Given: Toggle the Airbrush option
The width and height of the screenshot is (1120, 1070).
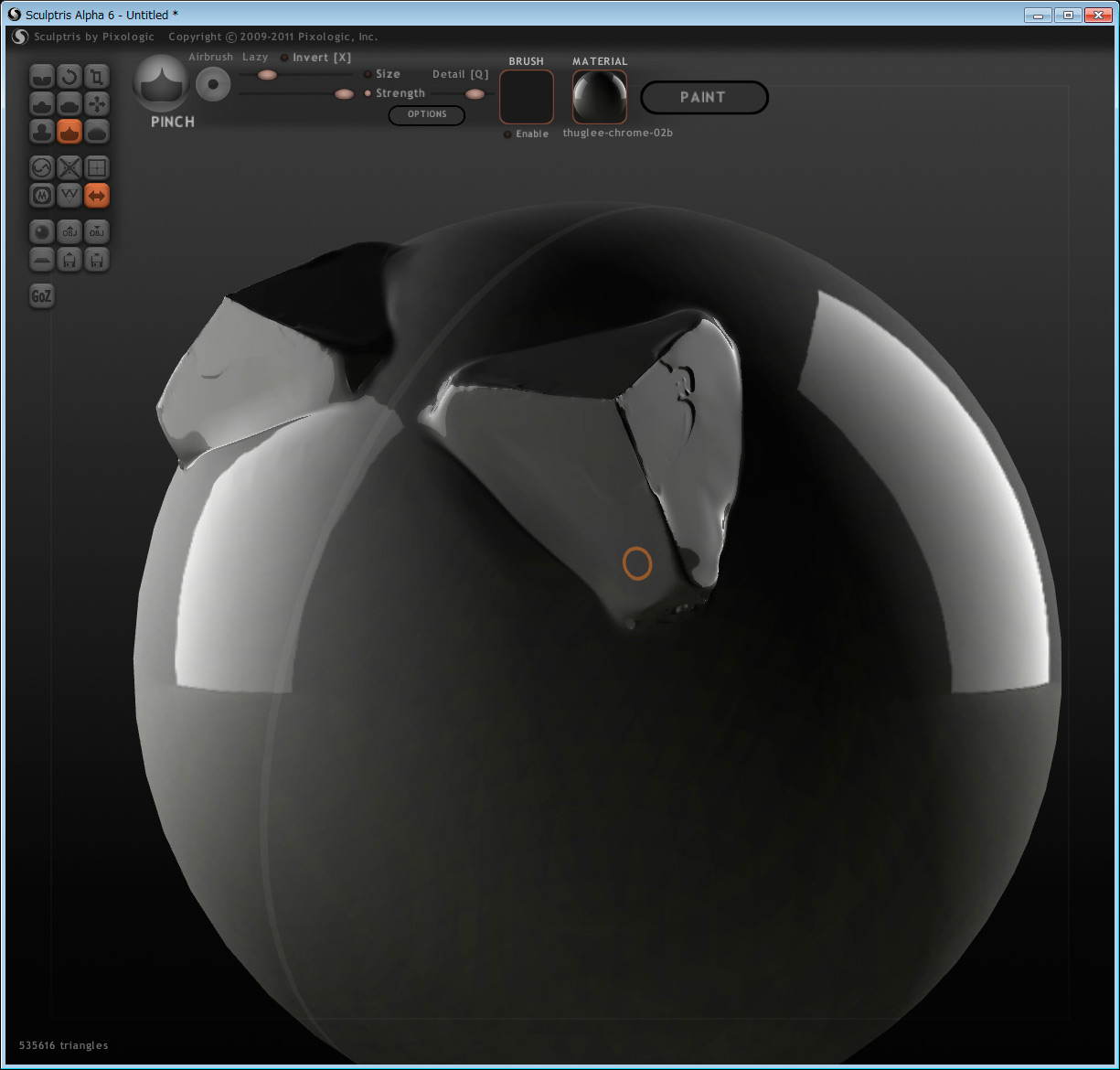Looking at the screenshot, I should click(x=210, y=57).
